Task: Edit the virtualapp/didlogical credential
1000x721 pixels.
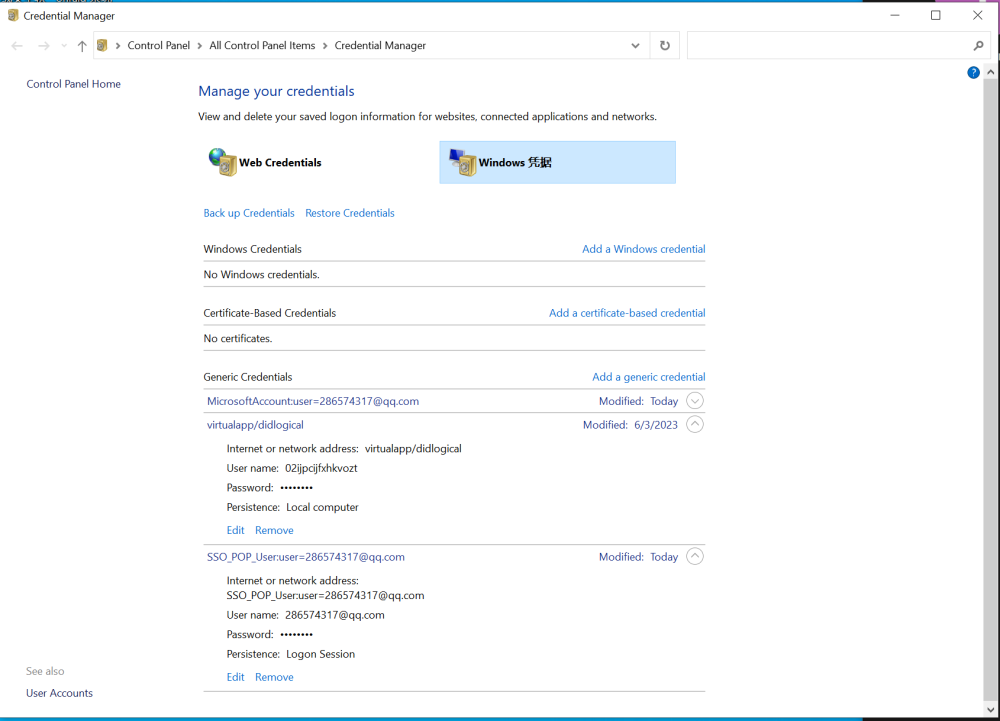Action: coord(235,530)
